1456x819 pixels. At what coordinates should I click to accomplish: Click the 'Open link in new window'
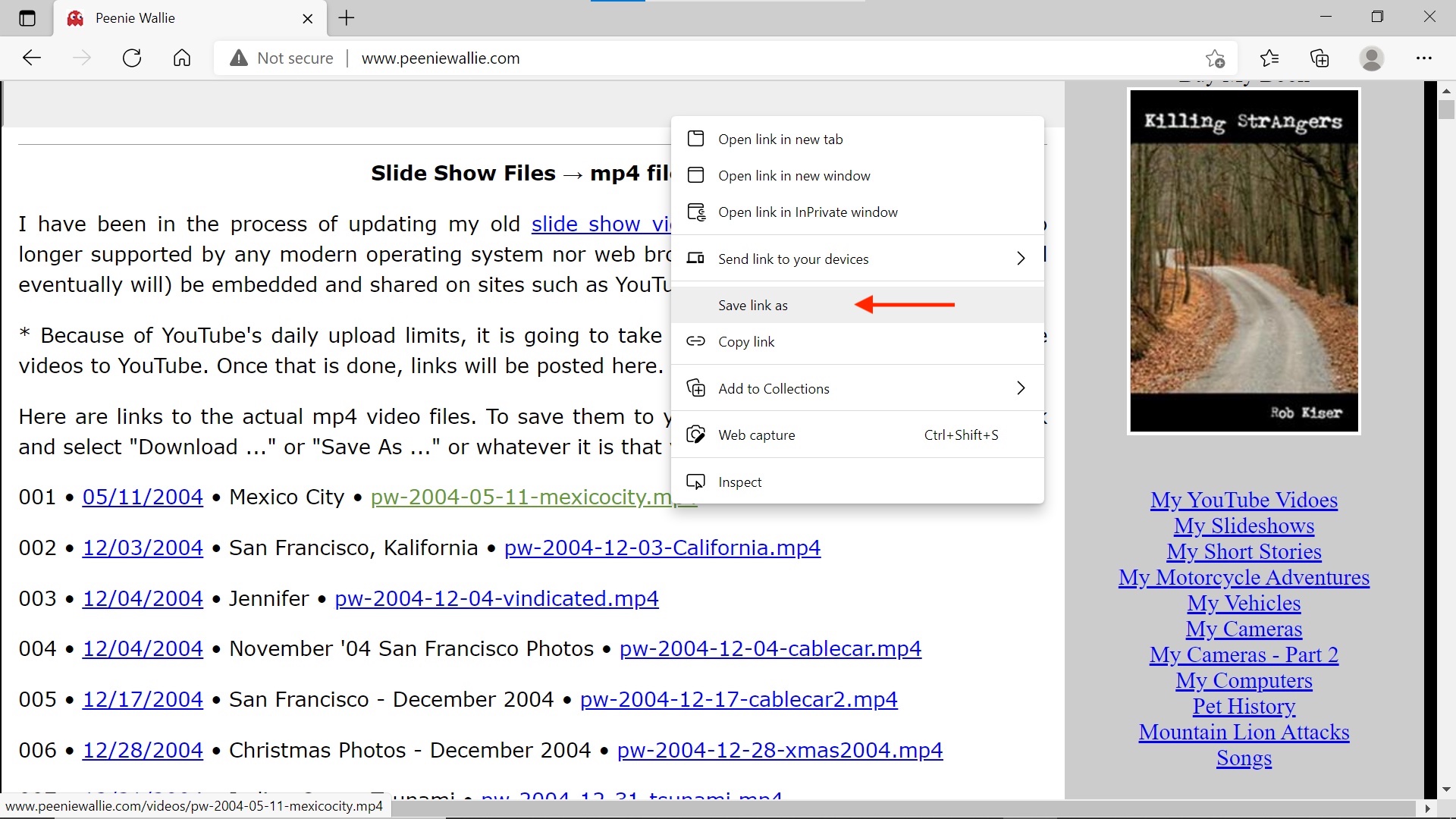click(794, 175)
